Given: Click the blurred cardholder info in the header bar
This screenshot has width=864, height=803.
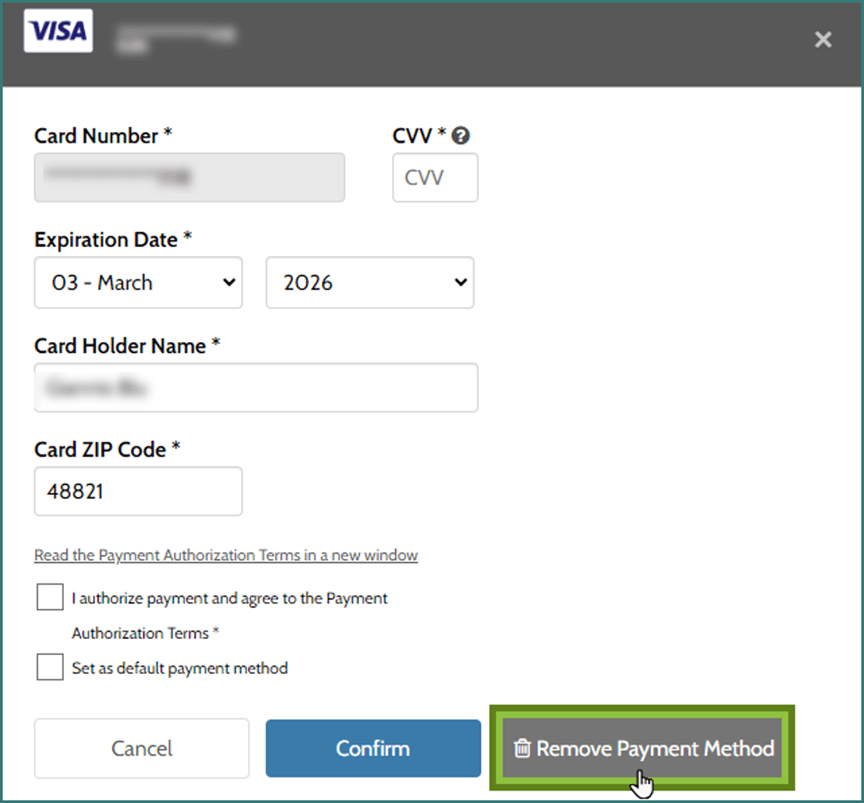Looking at the screenshot, I should (x=175, y=38).
